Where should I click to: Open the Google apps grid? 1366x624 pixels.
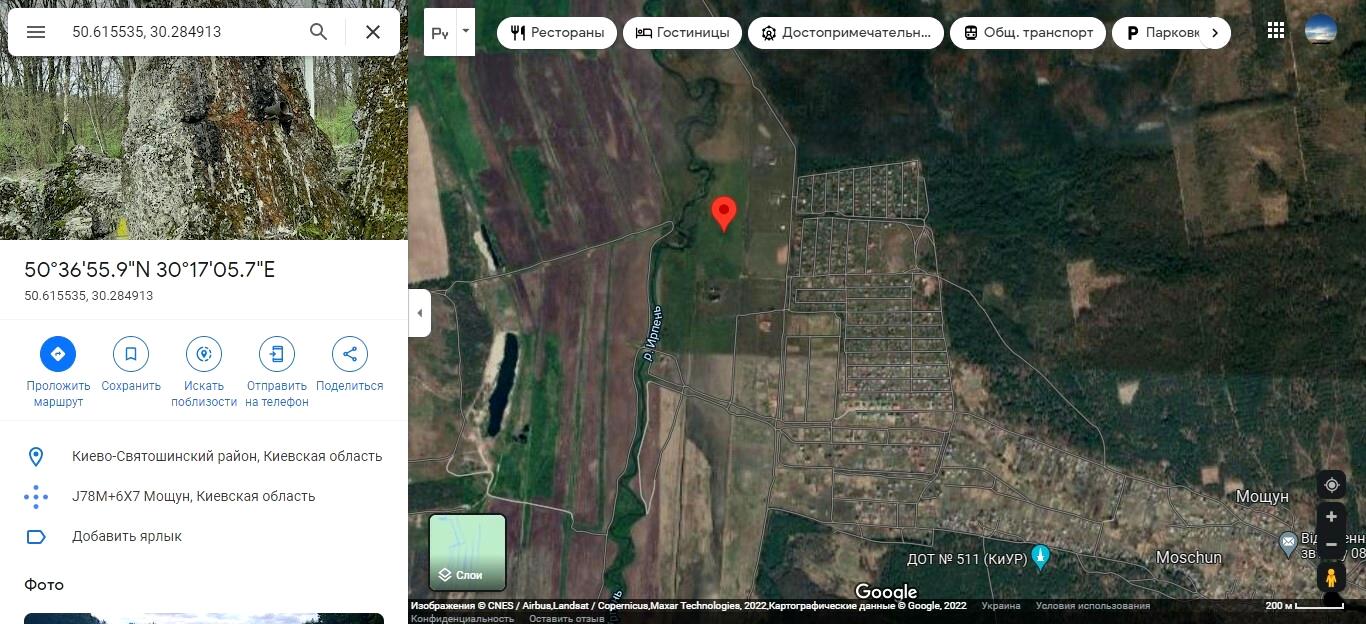pos(1275,31)
